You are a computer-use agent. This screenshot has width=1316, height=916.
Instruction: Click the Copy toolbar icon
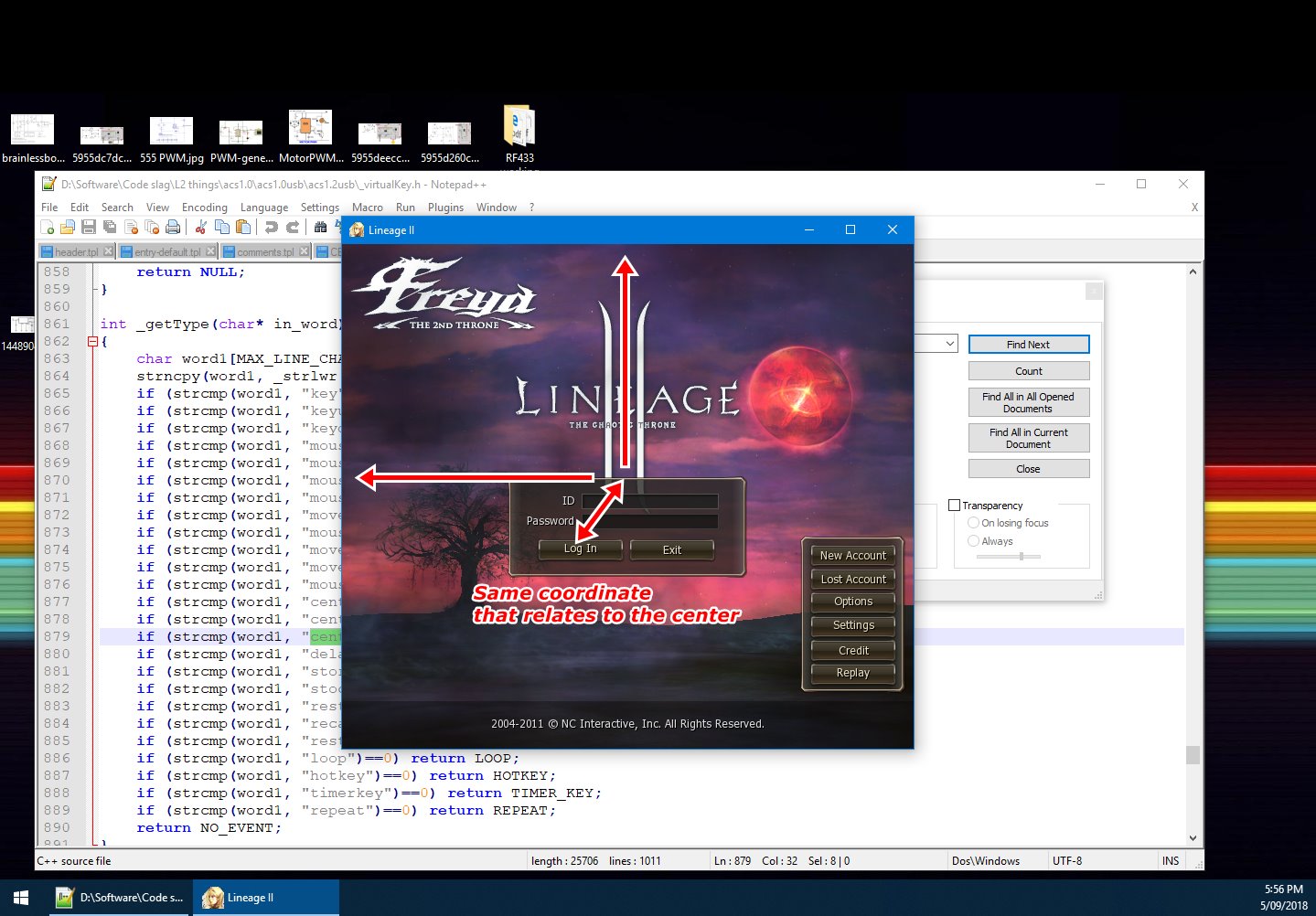[x=221, y=228]
